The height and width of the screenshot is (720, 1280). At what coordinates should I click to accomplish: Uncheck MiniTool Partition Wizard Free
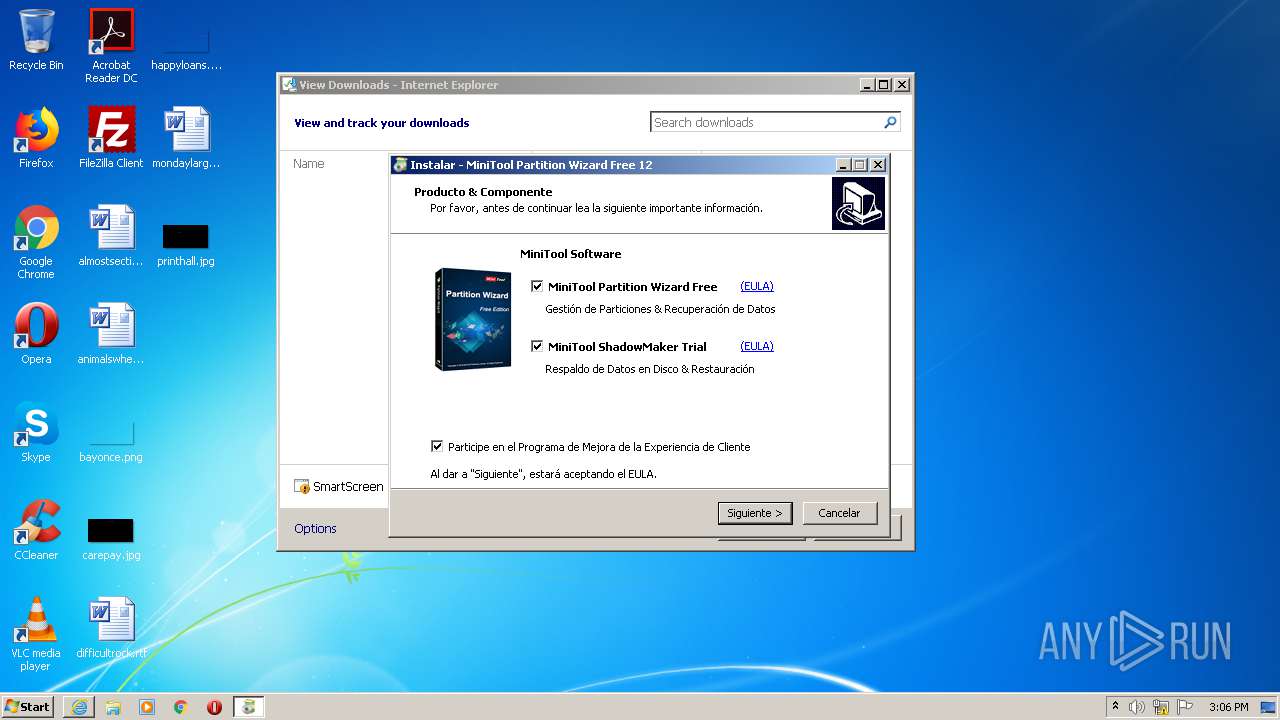(x=537, y=287)
